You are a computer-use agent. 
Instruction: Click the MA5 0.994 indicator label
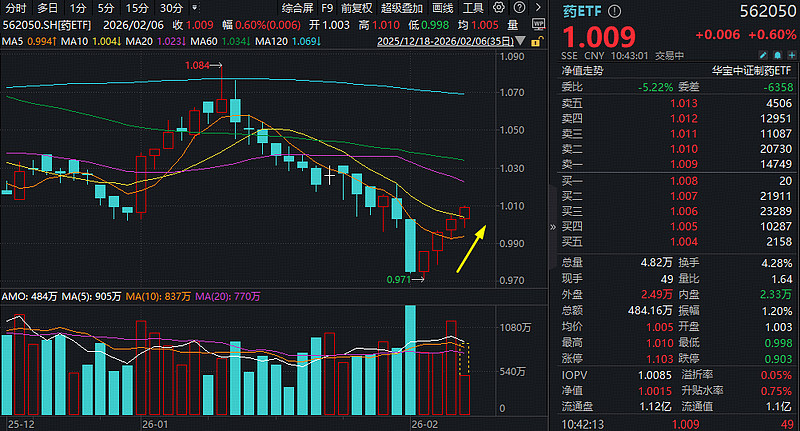[x=29, y=41]
